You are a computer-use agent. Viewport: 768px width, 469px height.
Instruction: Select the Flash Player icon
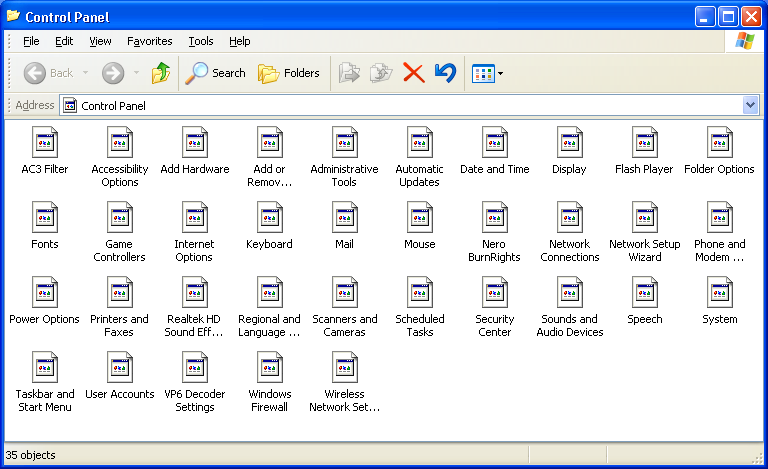(645, 142)
